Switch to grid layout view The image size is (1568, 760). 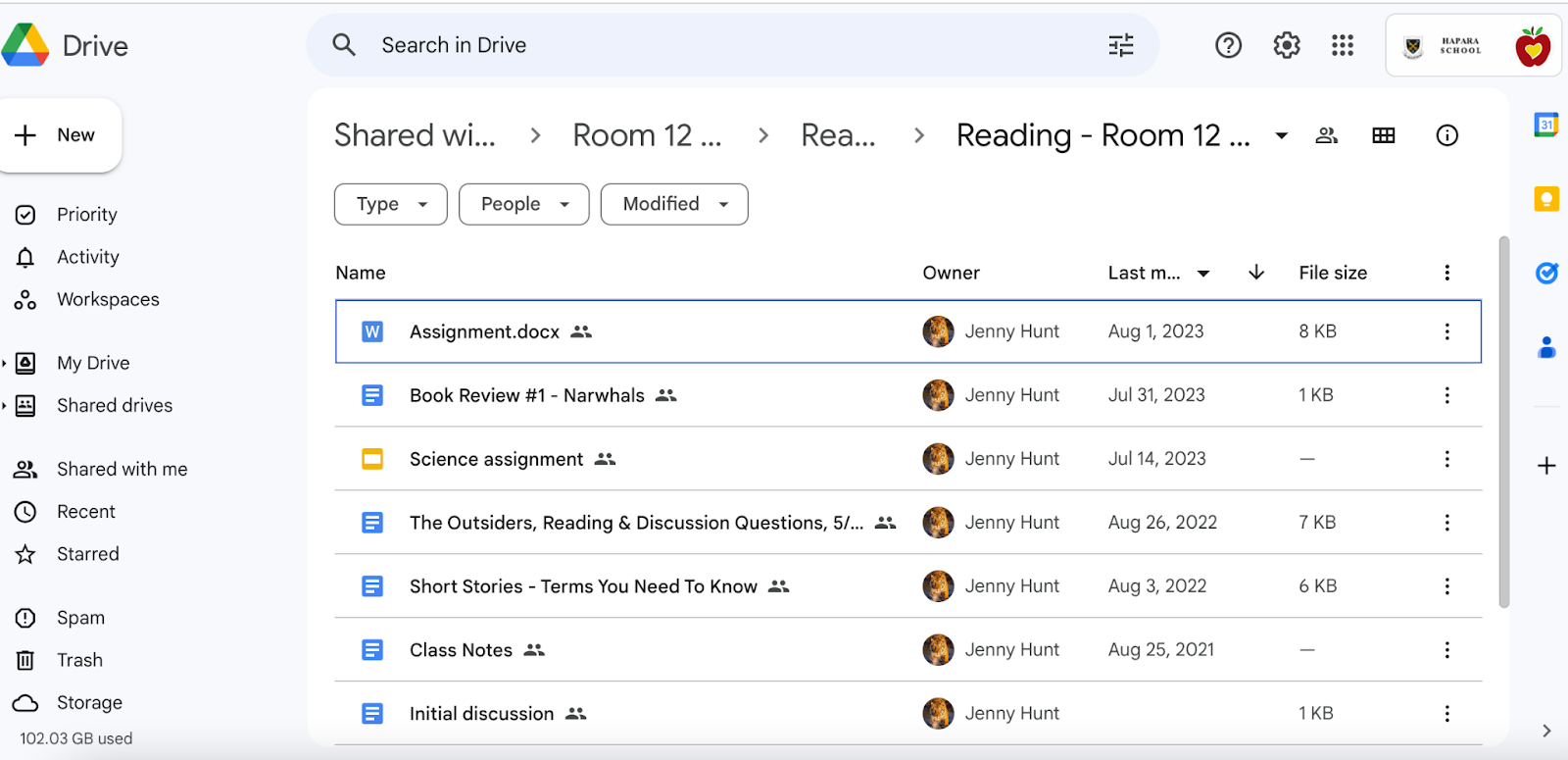pyautogui.click(x=1384, y=135)
